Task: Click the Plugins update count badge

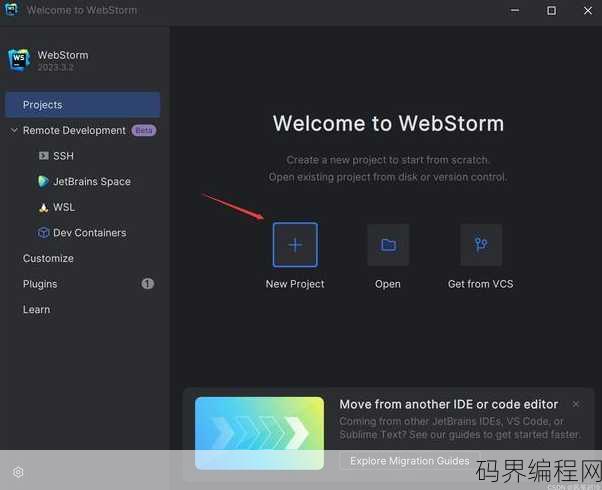Action: (148, 284)
